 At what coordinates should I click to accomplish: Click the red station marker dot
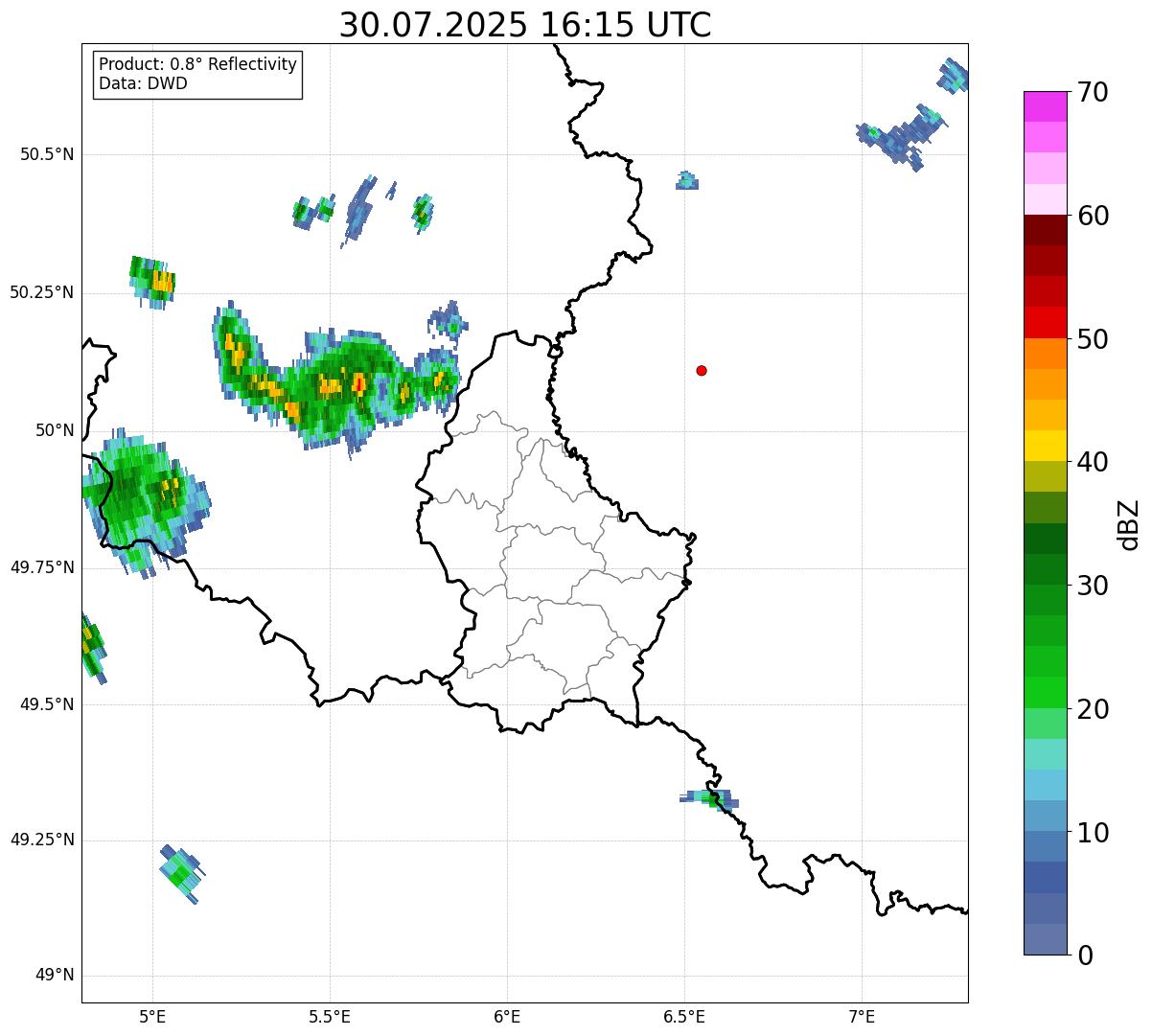click(x=702, y=371)
